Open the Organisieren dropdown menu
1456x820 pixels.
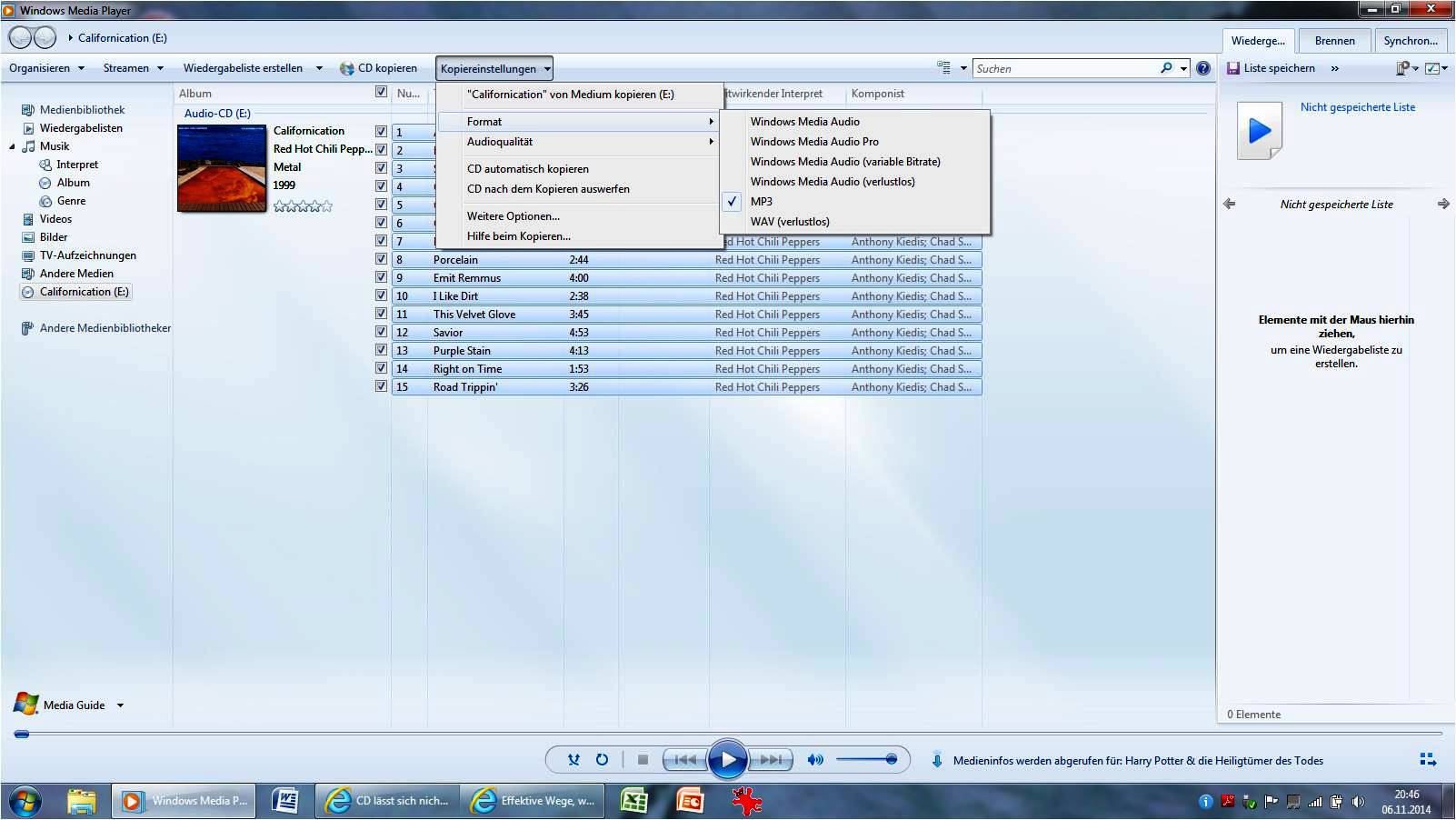coord(46,68)
